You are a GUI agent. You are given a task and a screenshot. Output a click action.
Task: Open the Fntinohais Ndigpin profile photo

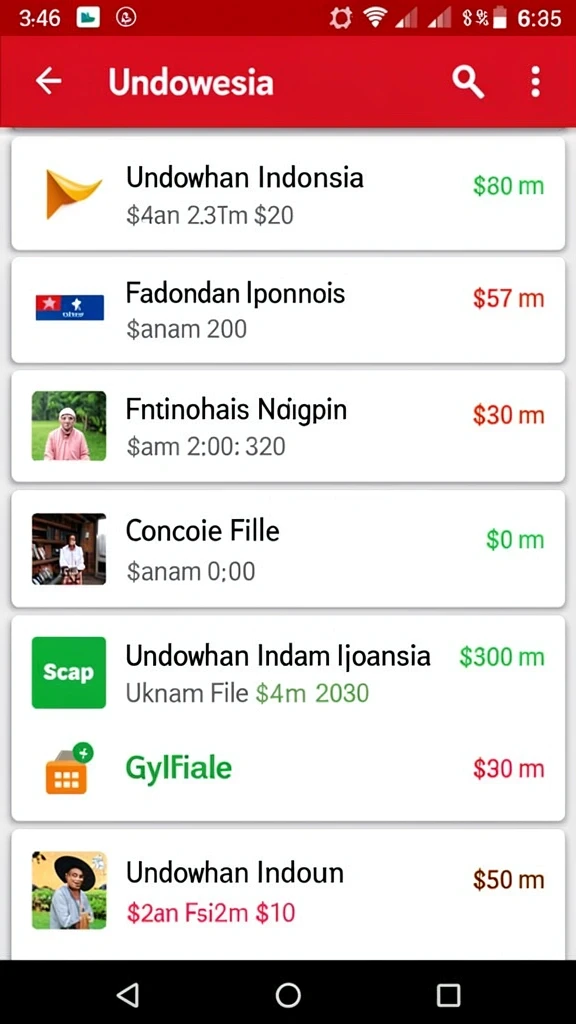pyautogui.click(x=69, y=426)
